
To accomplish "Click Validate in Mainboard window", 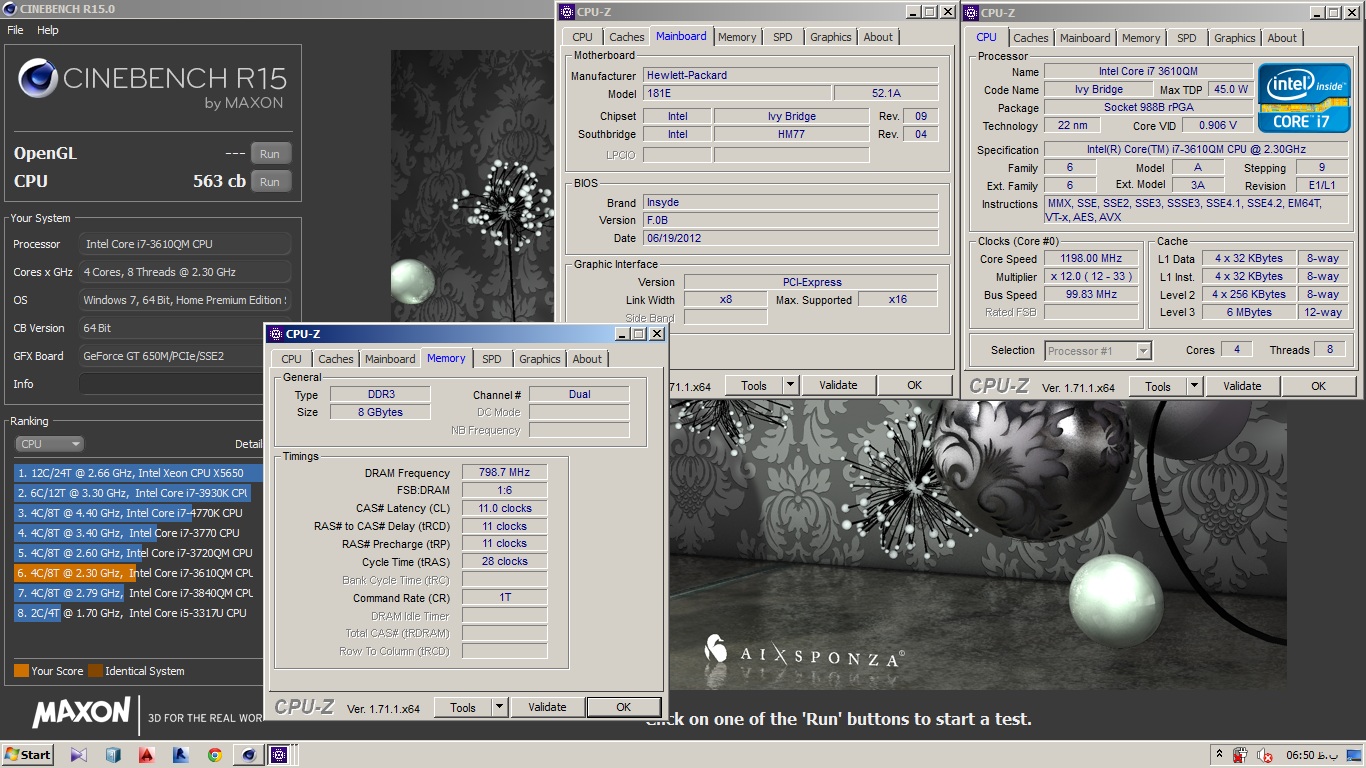I will coord(838,385).
